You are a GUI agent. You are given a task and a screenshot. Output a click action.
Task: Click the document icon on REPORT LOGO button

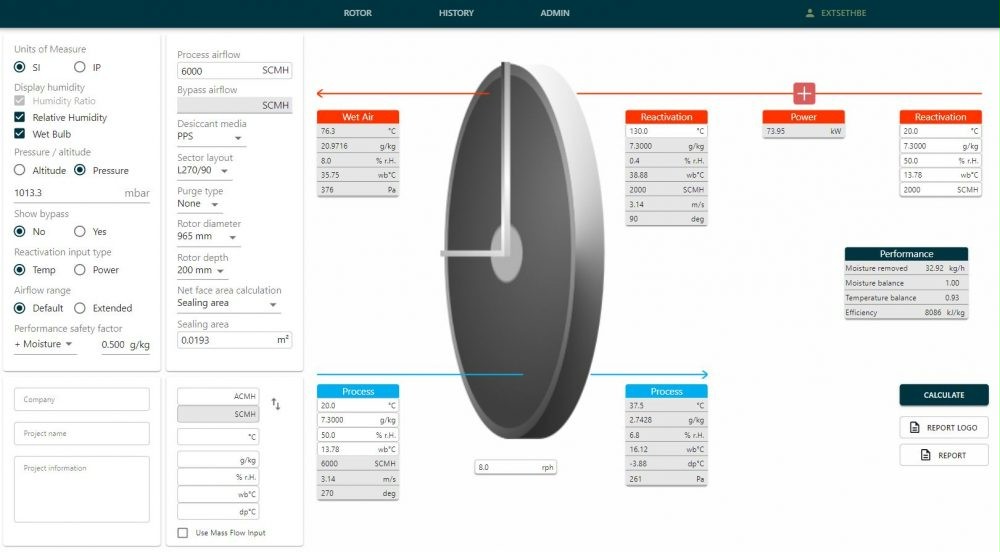click(x=914, y=428)
